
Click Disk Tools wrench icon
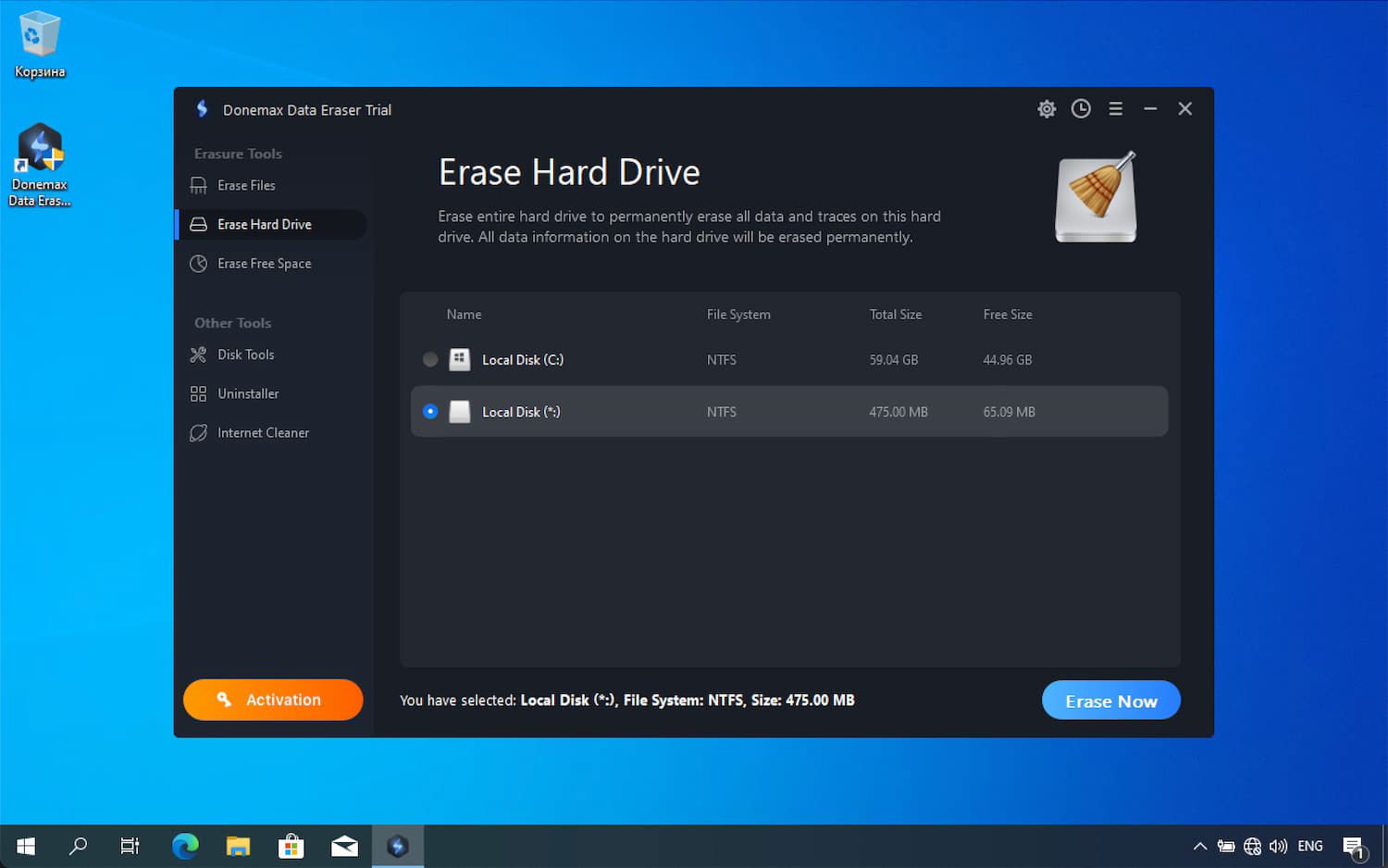198,354
